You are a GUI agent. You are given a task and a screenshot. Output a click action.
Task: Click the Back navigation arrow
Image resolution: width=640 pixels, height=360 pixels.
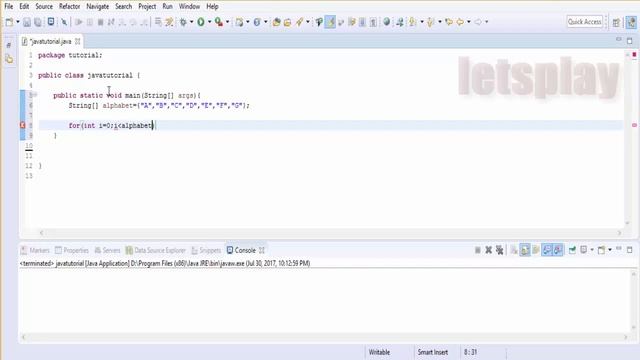460,22
